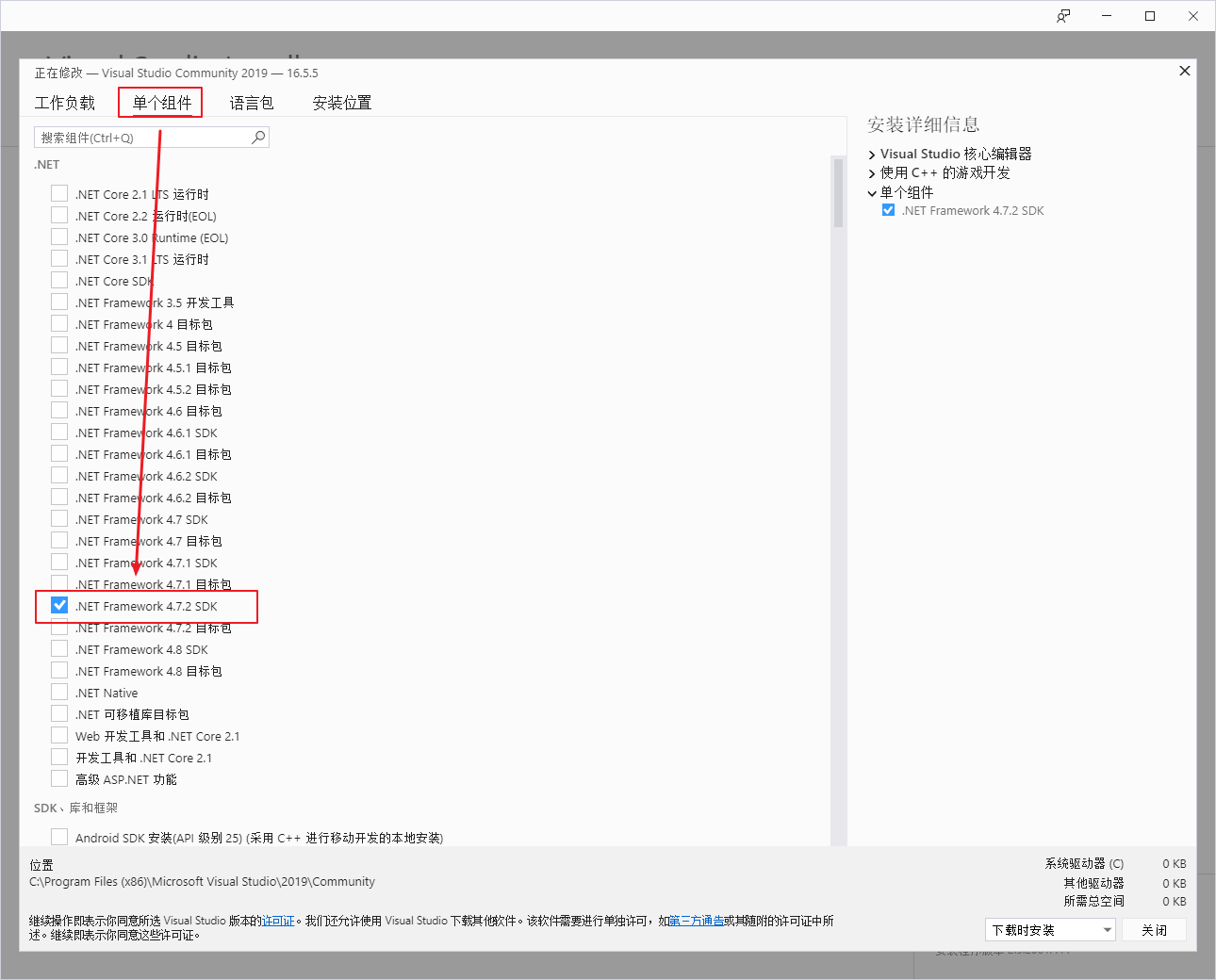Open the download-while-installing dropdown arrow

(x=1108, y=930)
